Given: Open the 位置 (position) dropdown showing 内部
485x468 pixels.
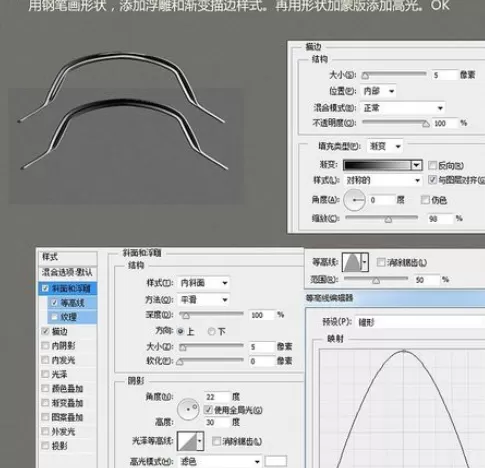Looking at the screenshot, I should [x=378, y=91].
